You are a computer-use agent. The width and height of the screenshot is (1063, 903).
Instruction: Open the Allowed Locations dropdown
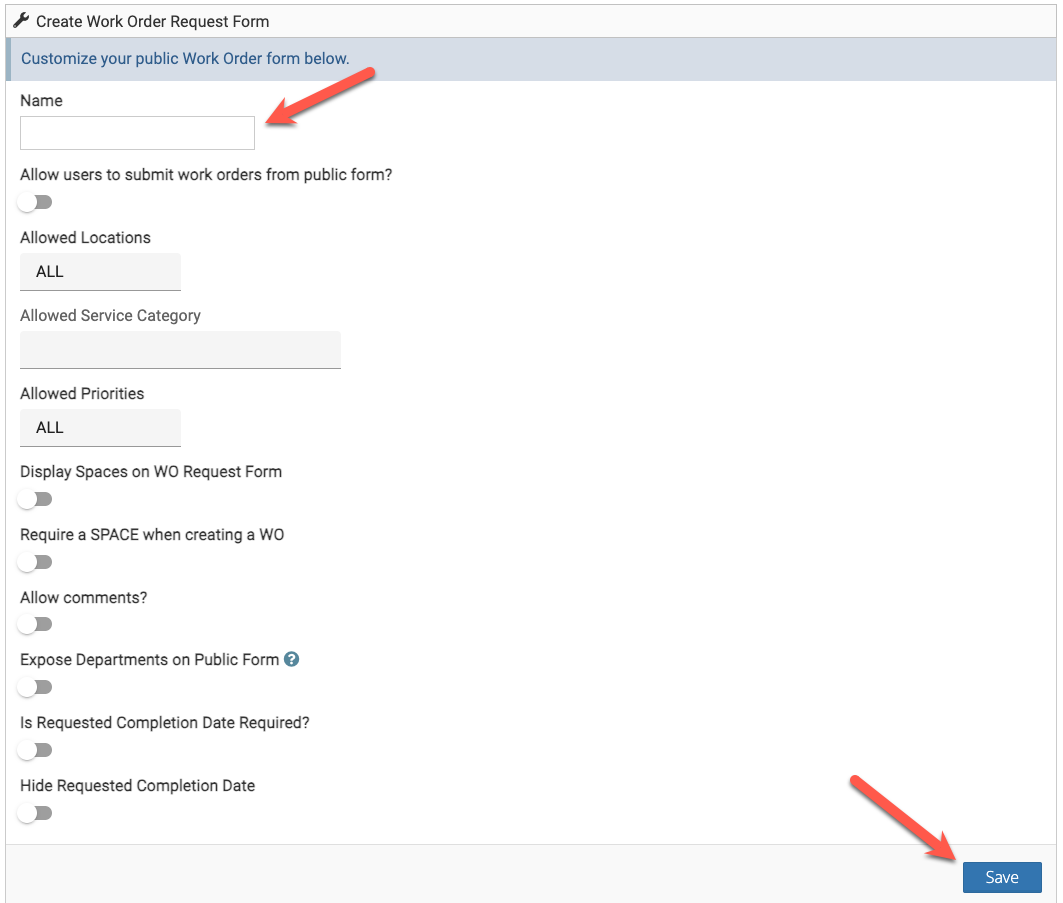pyautogui.click(x=100, y=271)
